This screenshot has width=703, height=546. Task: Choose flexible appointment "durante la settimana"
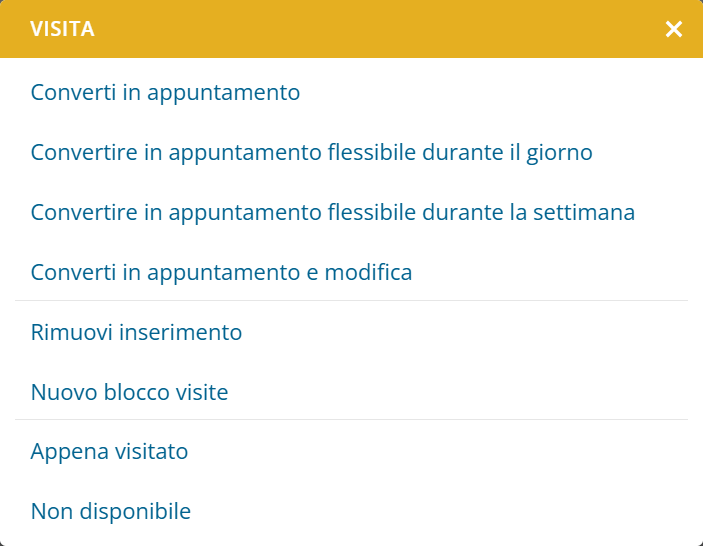333,213
